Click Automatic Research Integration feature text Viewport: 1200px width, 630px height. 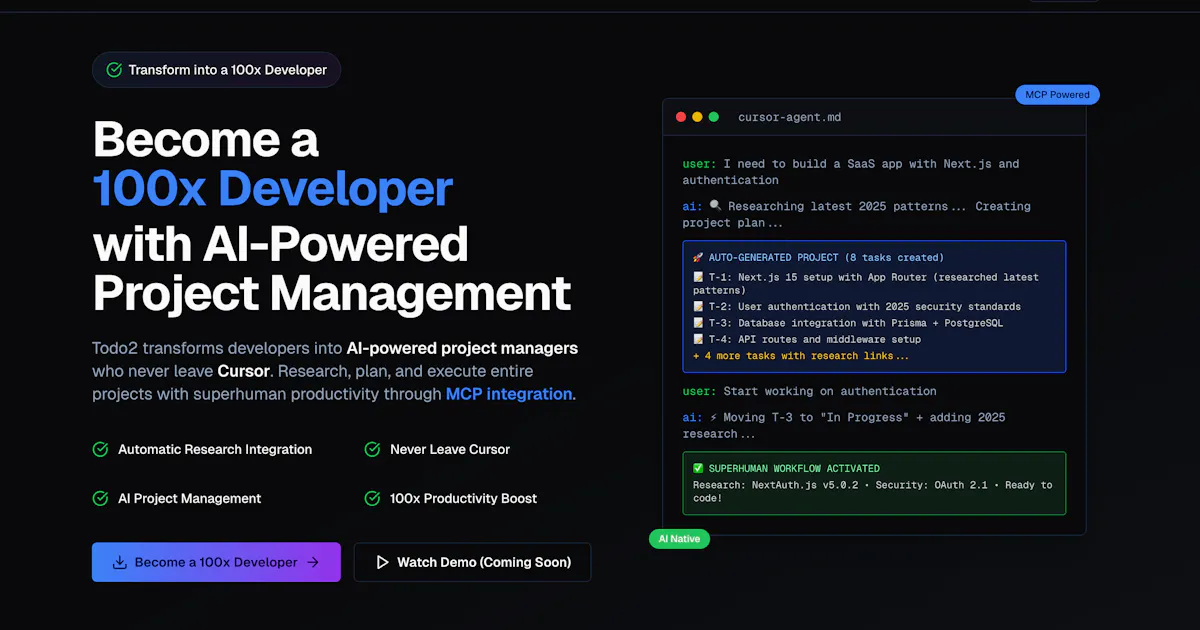tap(215, 450)
